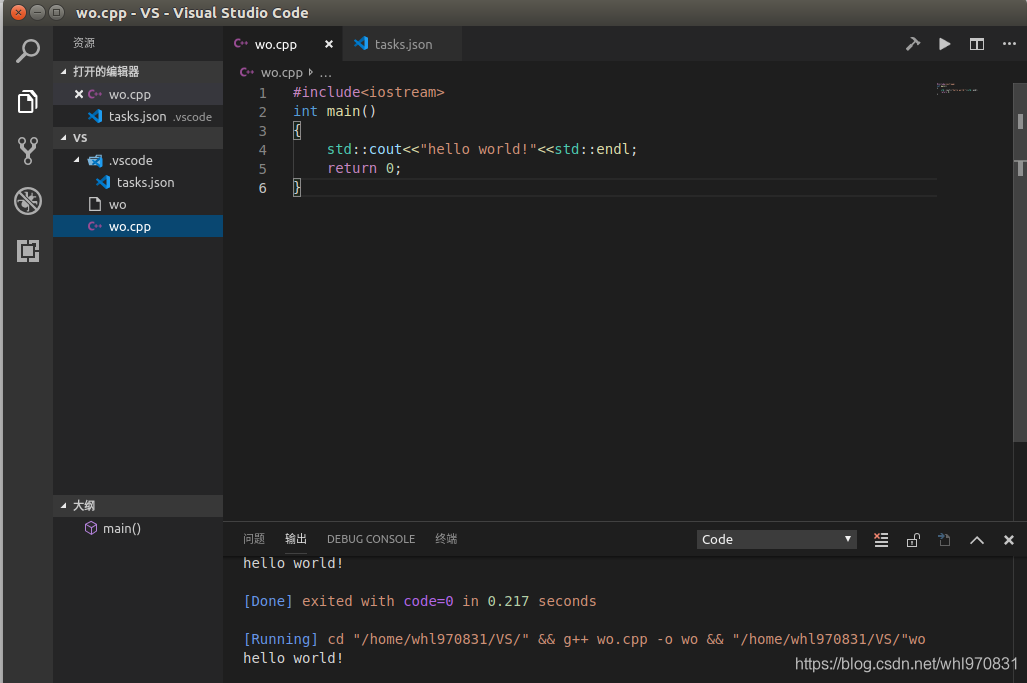Jump to main() in the outline
Viewport: 1027px width, 683px height.
click(x=122, y=528)
